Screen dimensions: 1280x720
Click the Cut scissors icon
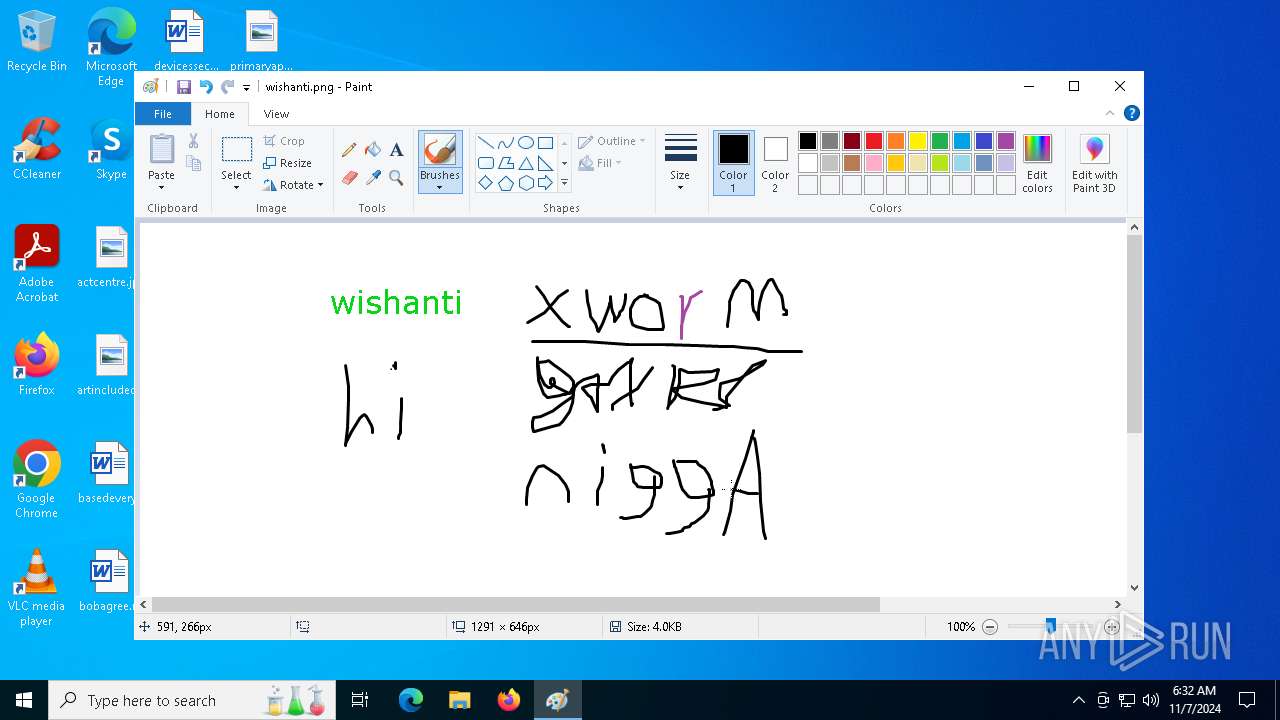[194, 142]
